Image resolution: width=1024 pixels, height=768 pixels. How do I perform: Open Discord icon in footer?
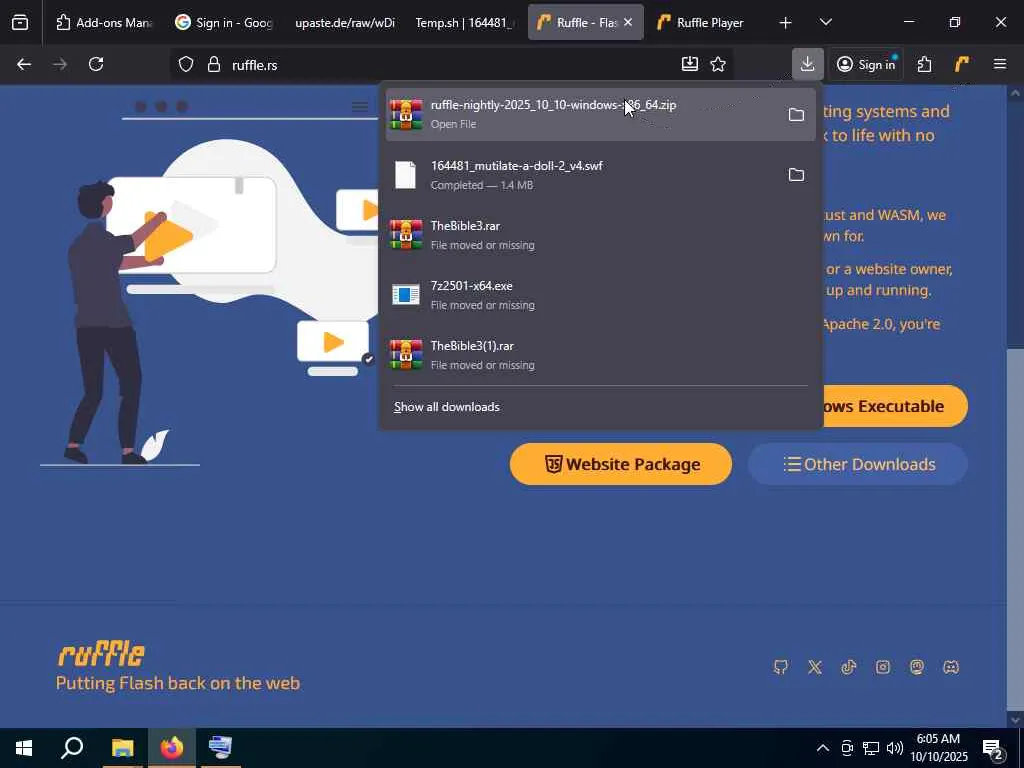[x=951, y=667]
